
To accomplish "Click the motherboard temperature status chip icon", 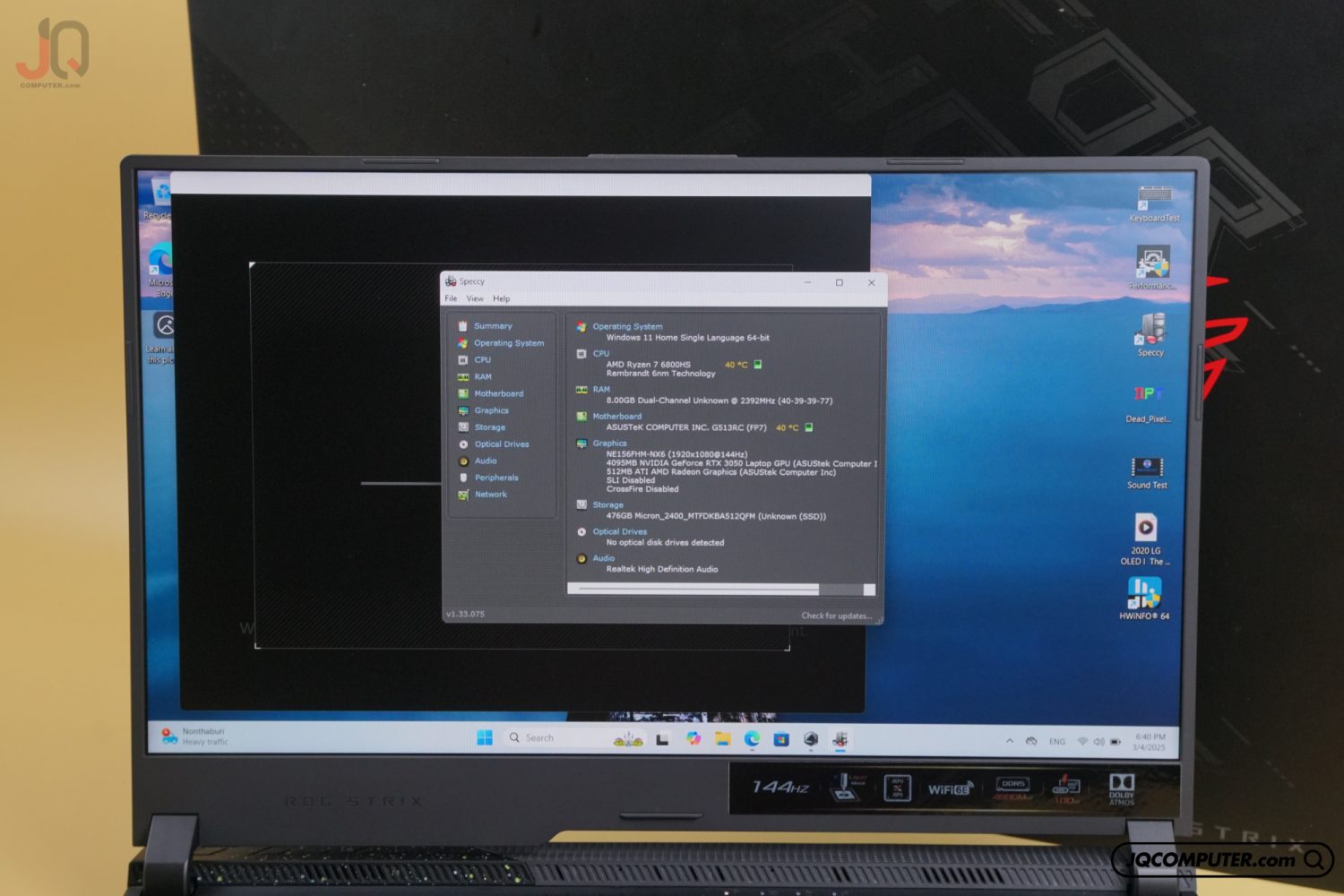I will (x=808, y=427).
